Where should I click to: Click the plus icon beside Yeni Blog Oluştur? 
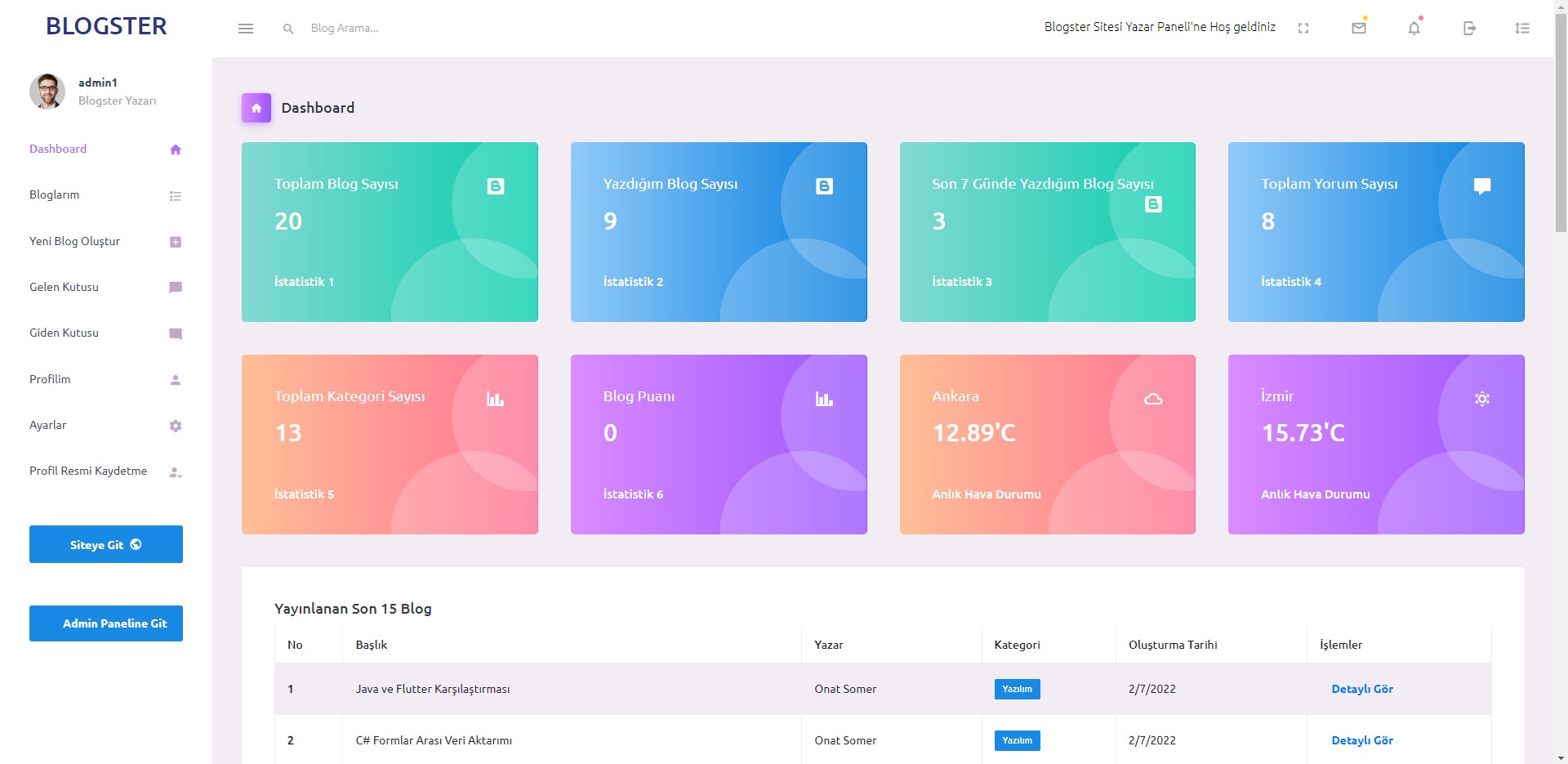pos(176,242)
